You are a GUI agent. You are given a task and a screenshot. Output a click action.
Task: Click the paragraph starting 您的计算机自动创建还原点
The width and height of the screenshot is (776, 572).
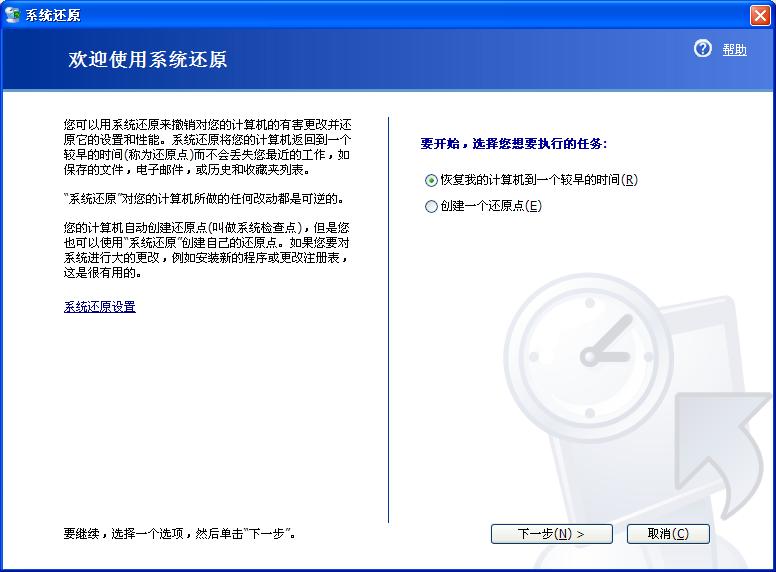(x=207, y=250)
